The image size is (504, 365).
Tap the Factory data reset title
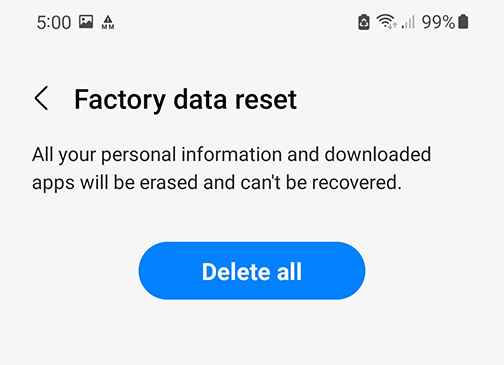pos(185,100)
